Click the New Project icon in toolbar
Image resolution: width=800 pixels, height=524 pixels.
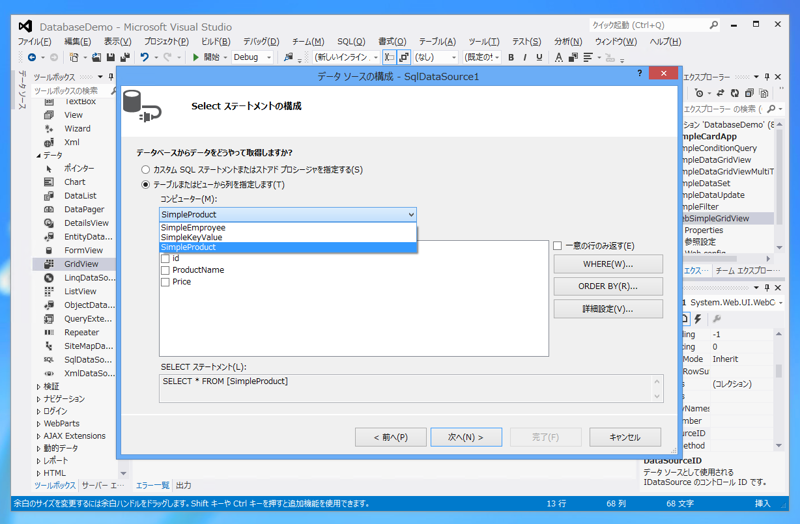[74, 57]
